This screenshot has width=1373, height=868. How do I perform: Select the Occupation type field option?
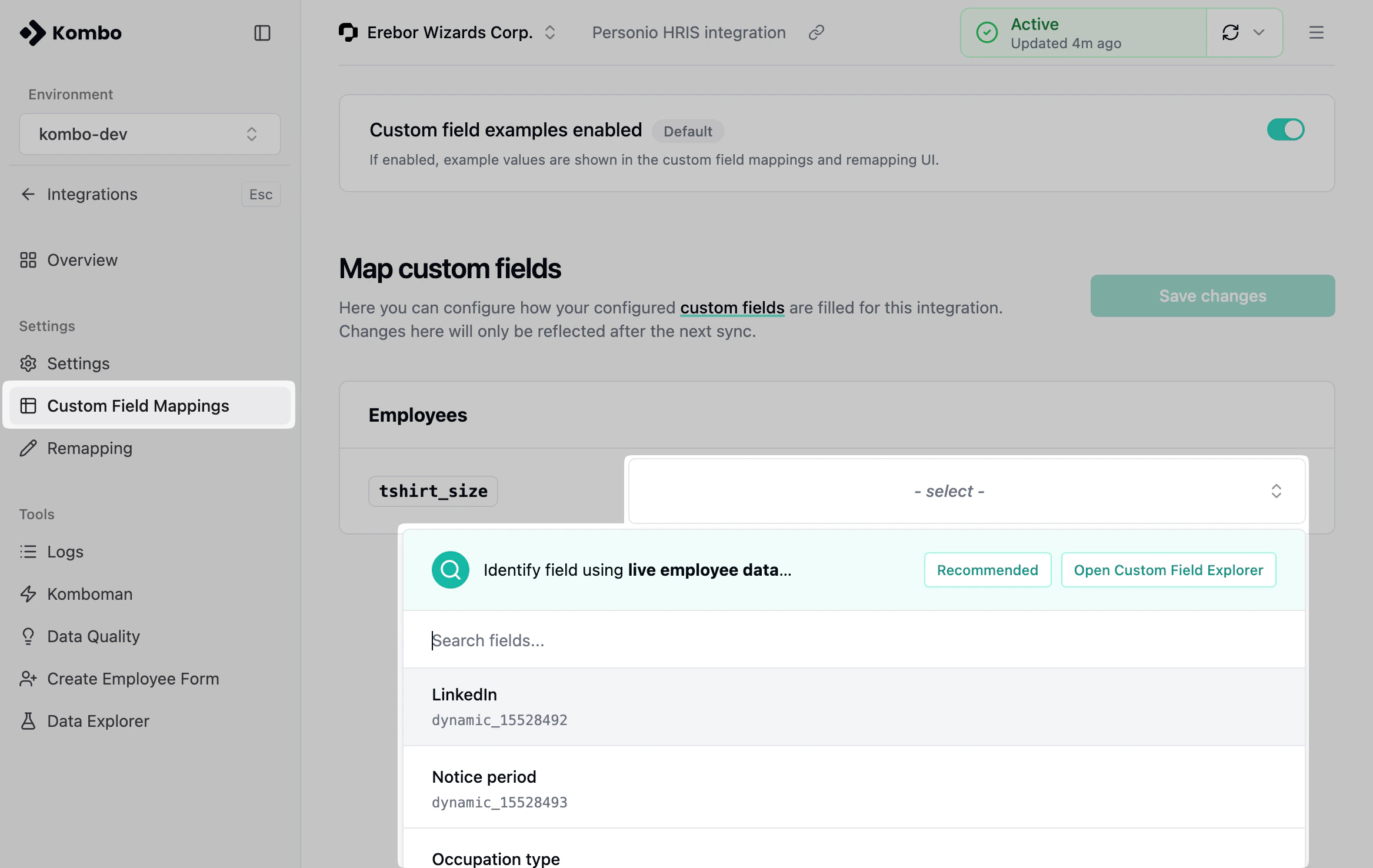pos(854,849)
